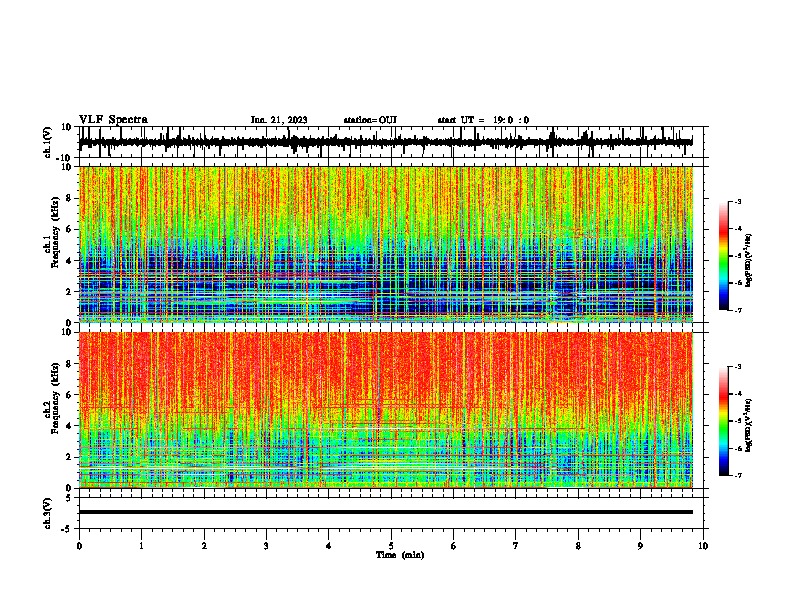Click the ch.2 colorbar top value "-3"
792x612 pixels.
pos(738,367)
